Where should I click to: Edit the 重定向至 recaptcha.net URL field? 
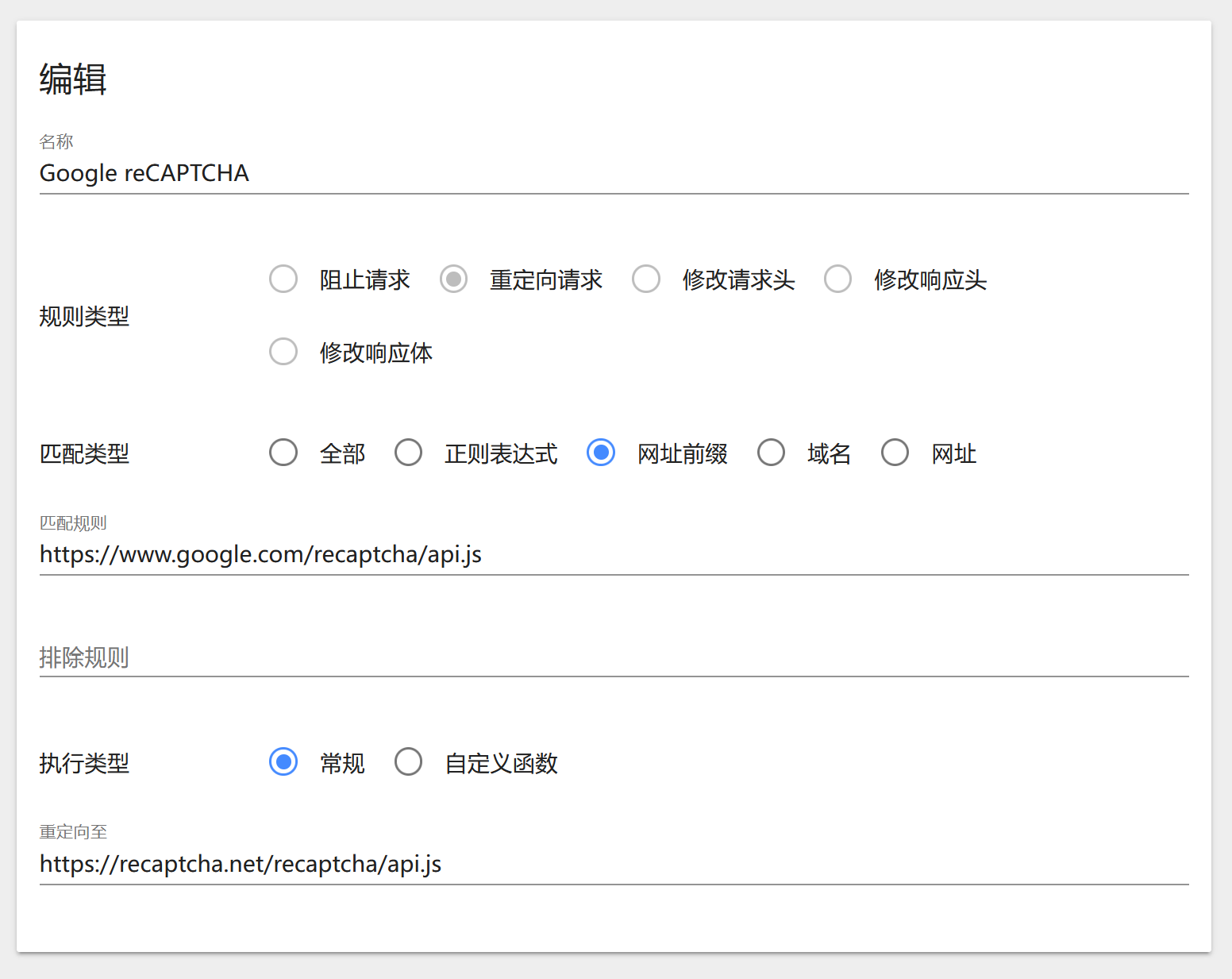tap(614, 864)
